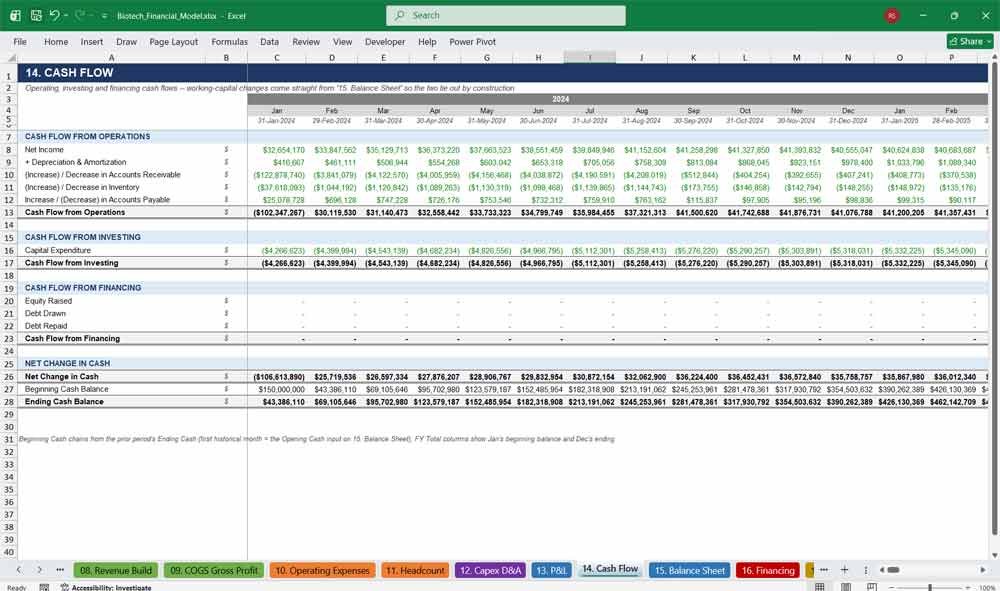Open the Review ribbon tab
This screenshot has width=1000, height=591.
coord(306,41)
